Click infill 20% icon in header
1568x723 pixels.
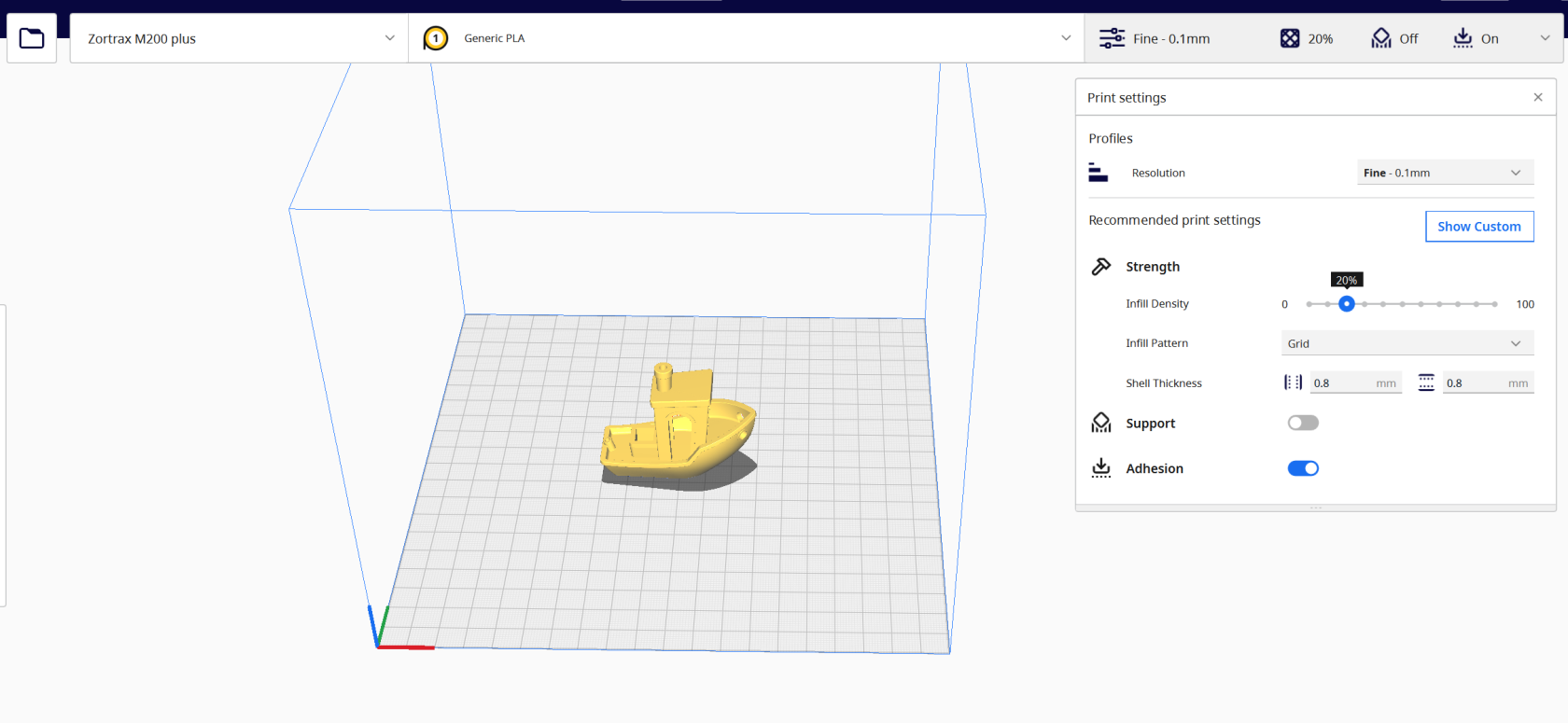click(x=1290, y=38)
